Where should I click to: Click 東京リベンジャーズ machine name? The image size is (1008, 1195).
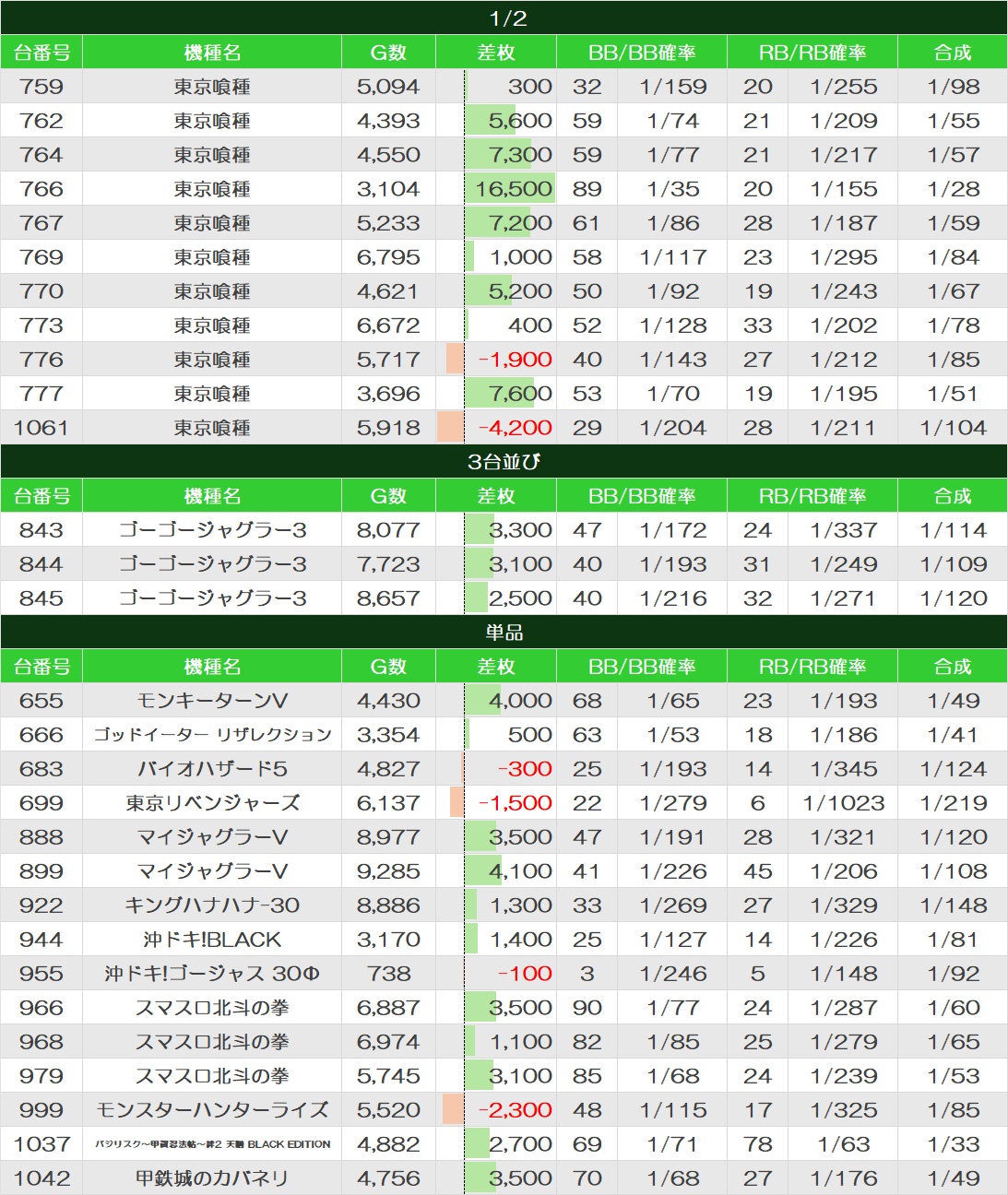(x=212, y=803)
